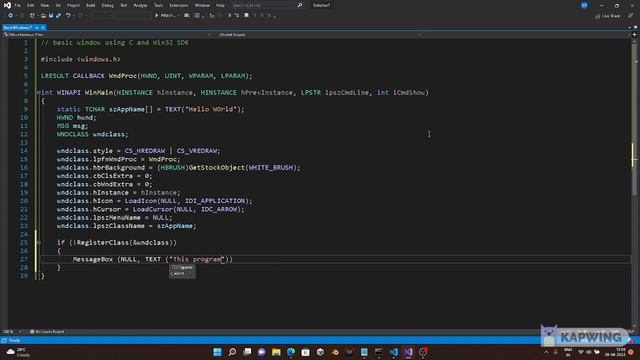
Task: Open the Test menu
Action: pyautogui.click(x=124, y=5)
